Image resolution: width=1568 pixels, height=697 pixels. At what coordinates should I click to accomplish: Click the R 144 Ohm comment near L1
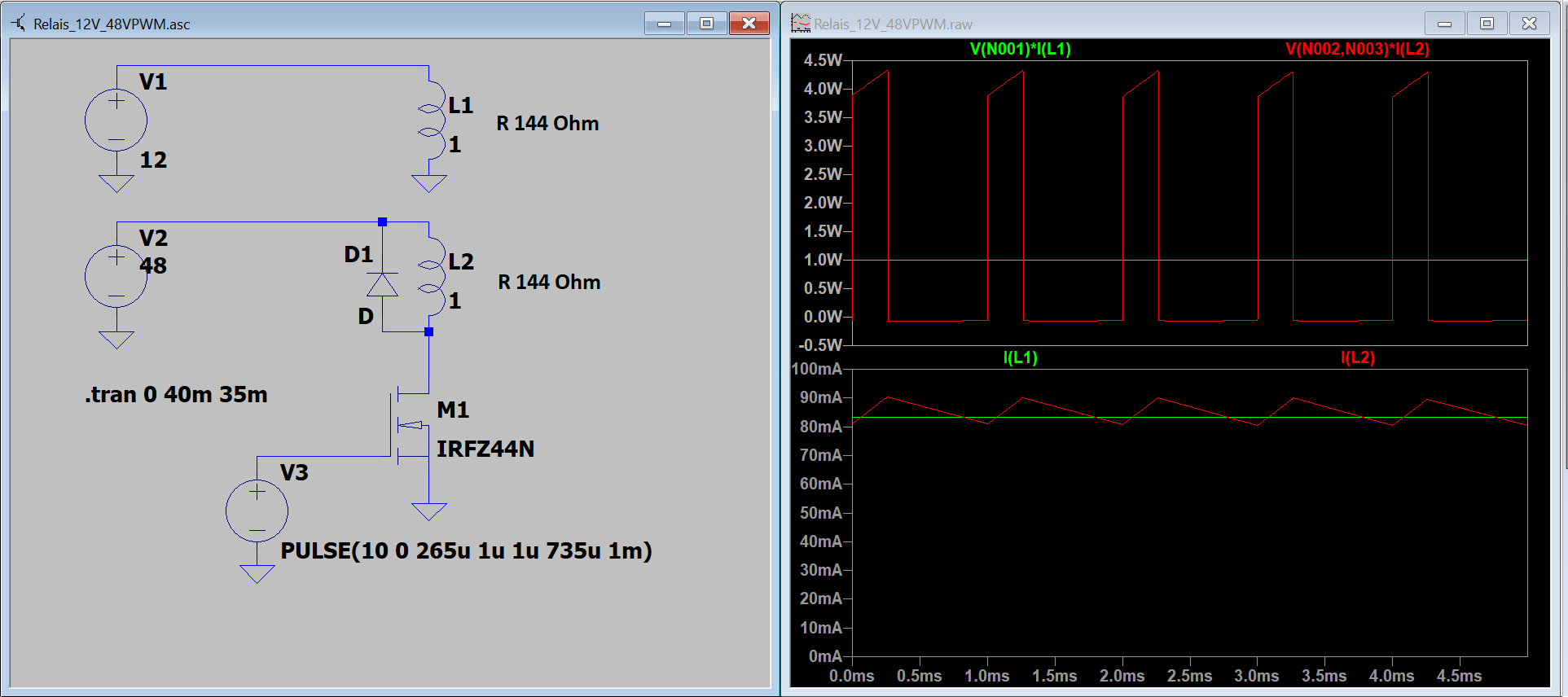point(547,124)
